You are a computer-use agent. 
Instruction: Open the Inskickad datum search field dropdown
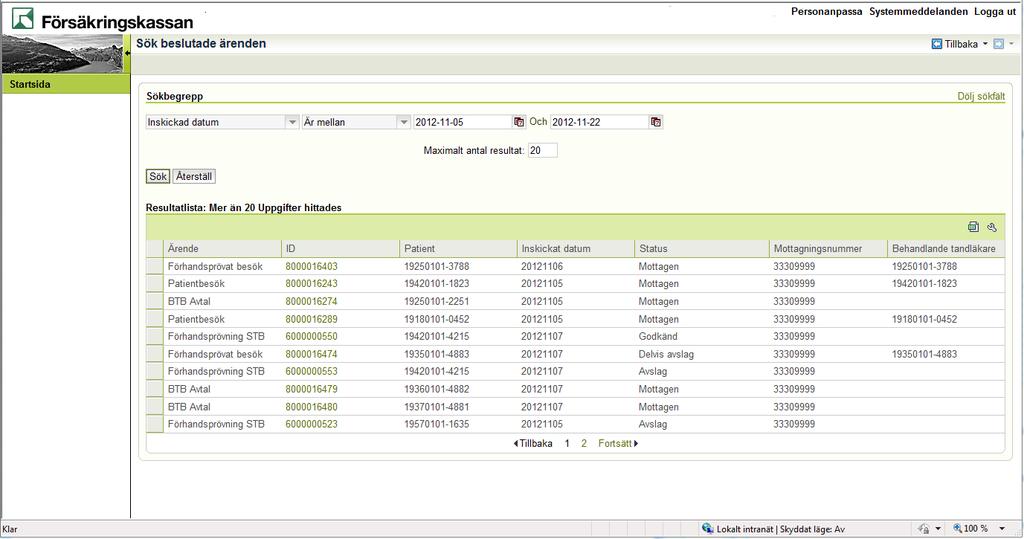point(292,122)
